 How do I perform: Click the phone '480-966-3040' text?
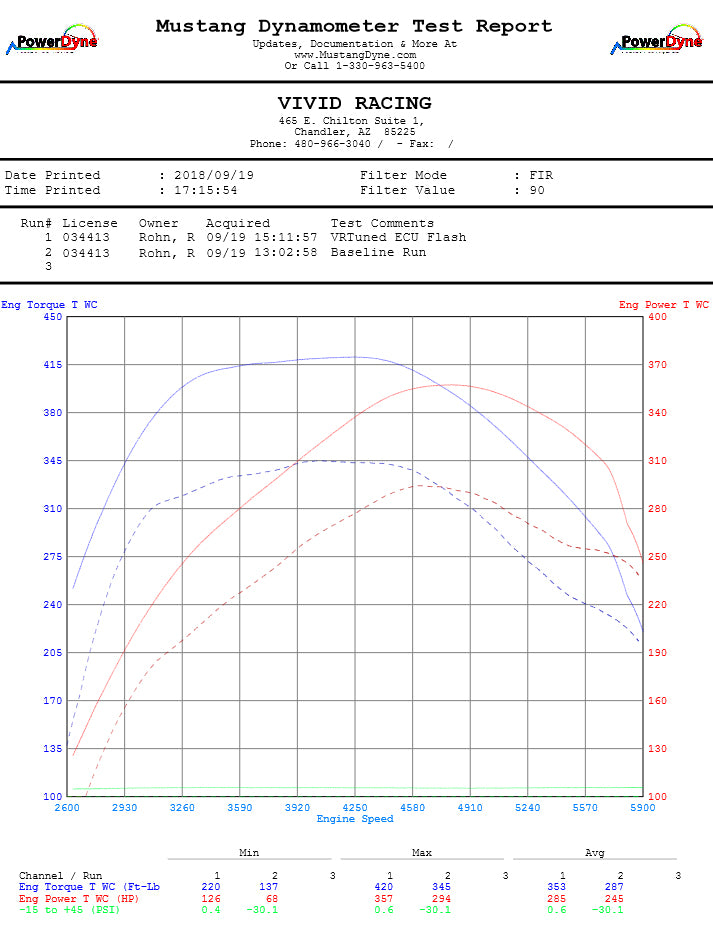click(x=332, y=144)
